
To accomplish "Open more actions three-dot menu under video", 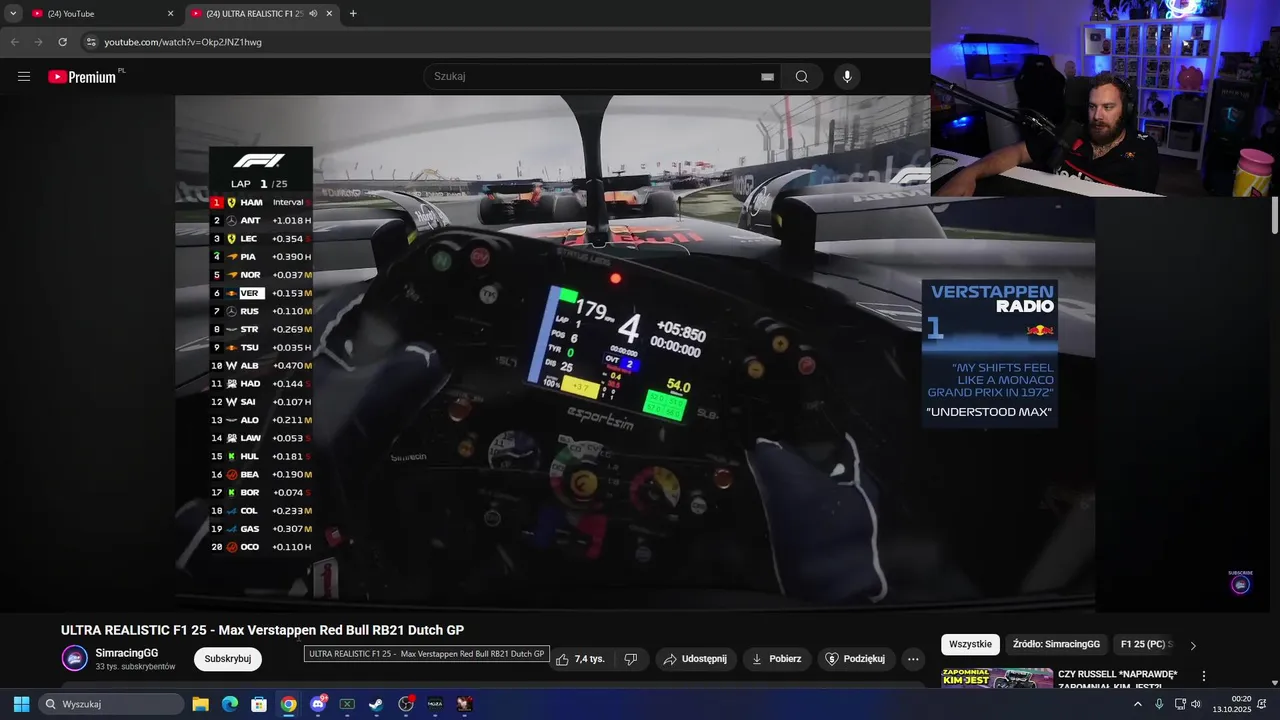I will click(x=913, y=659).
